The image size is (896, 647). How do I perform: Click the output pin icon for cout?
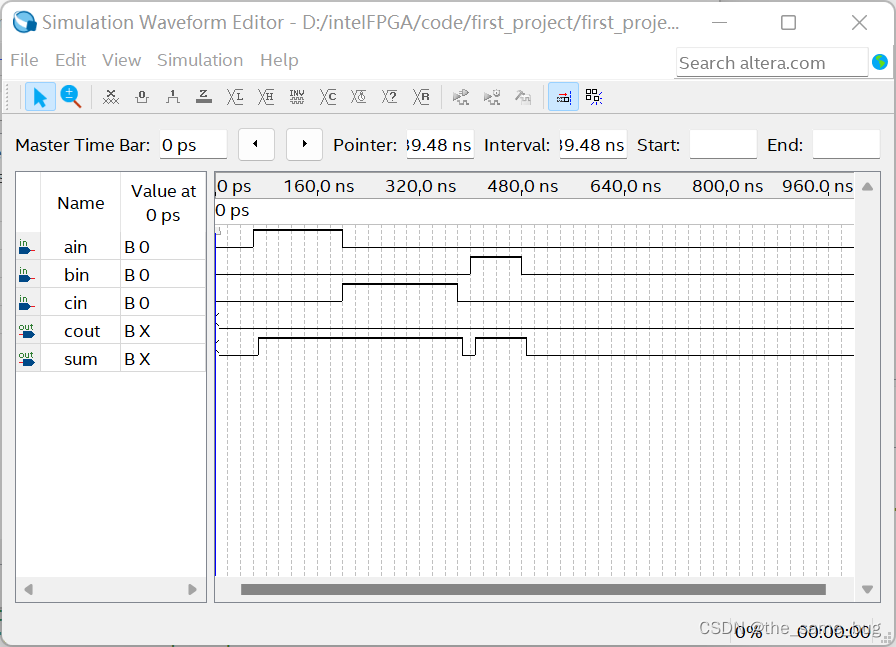pos(26,331)
